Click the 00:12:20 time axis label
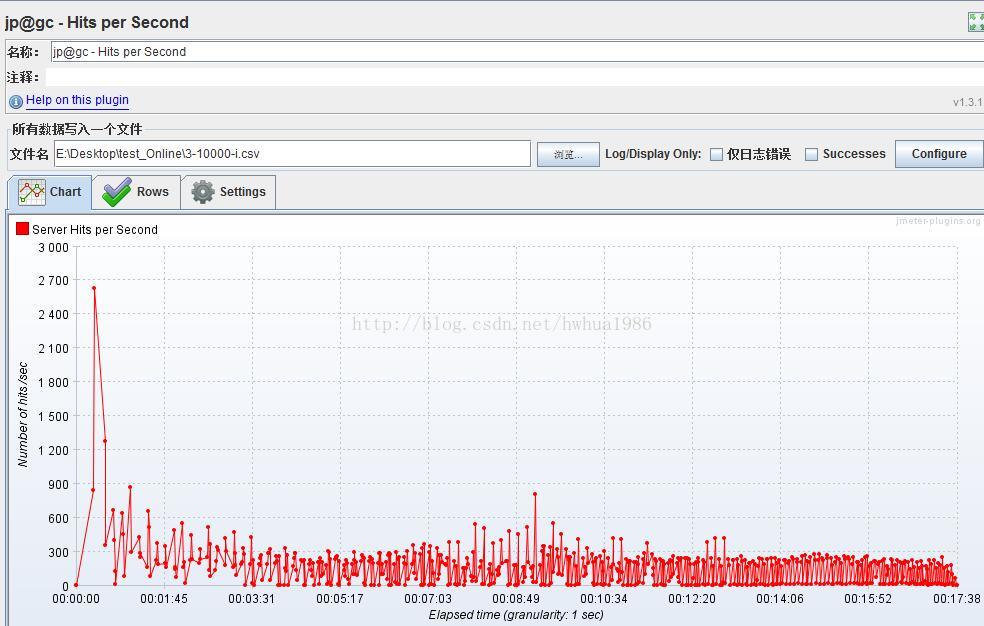The image size is (984, 626). (x=692, y=598)
